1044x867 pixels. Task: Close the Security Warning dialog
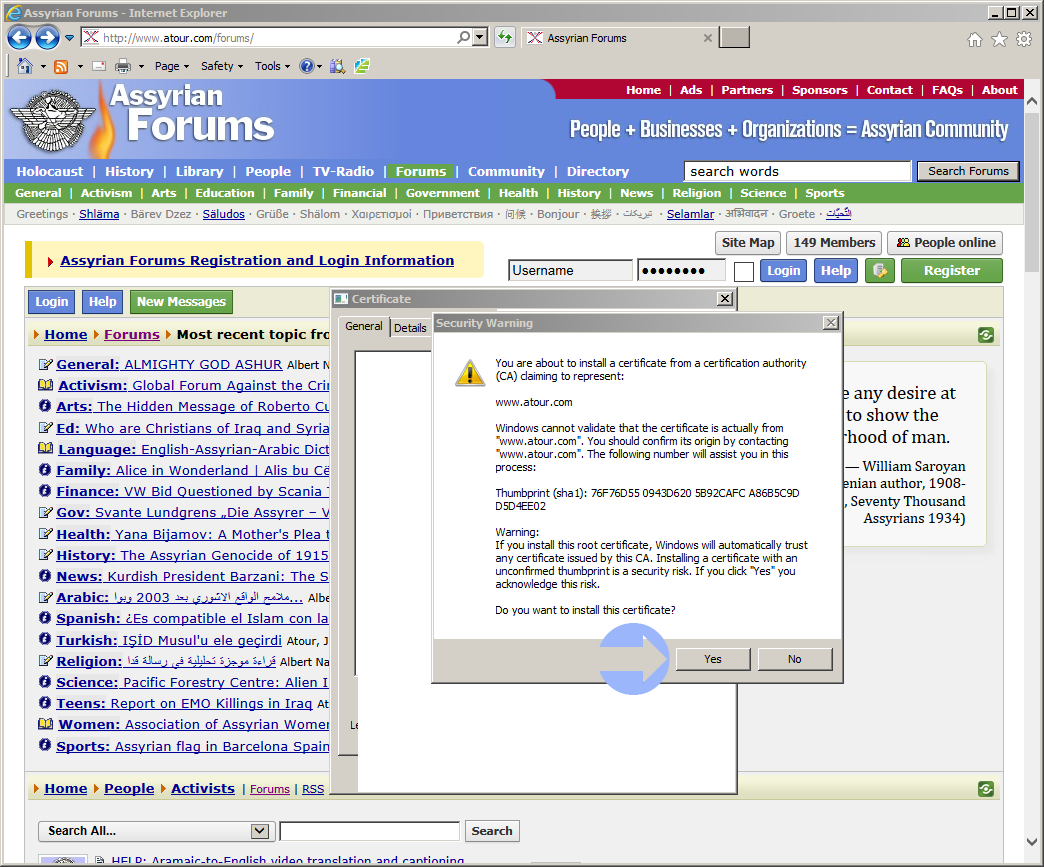click(830, 323)
